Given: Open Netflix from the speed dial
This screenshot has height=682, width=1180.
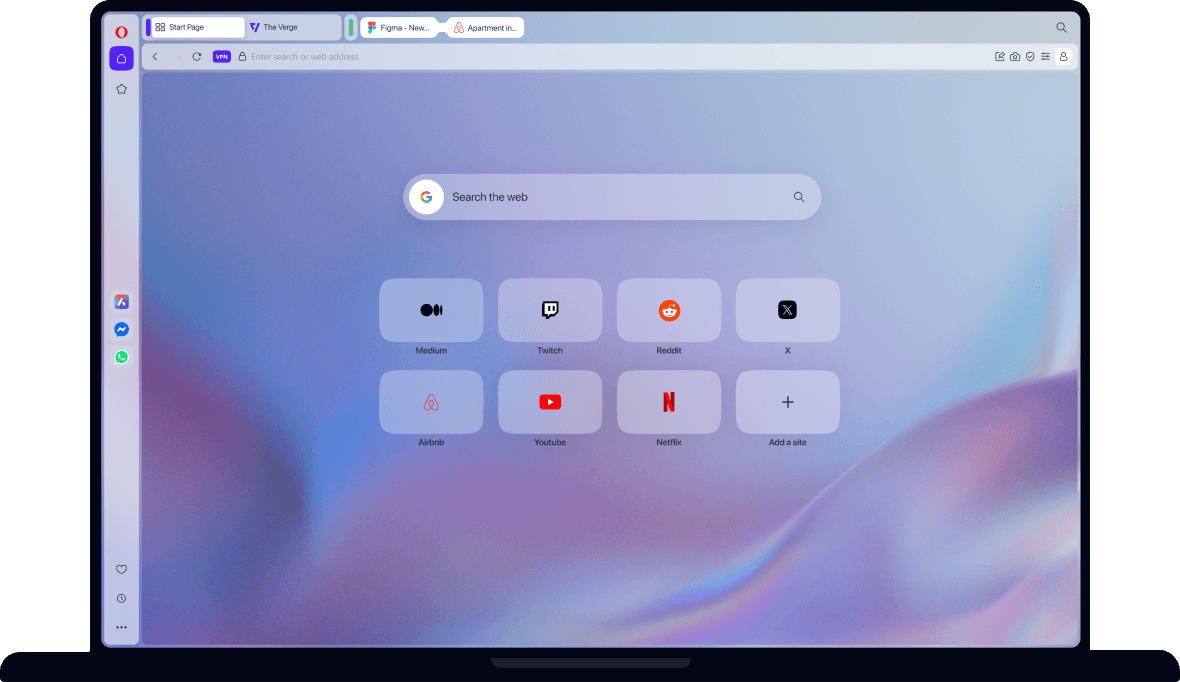Looking at the screenshot, I should pyautogui.click(x=668, y=402).
